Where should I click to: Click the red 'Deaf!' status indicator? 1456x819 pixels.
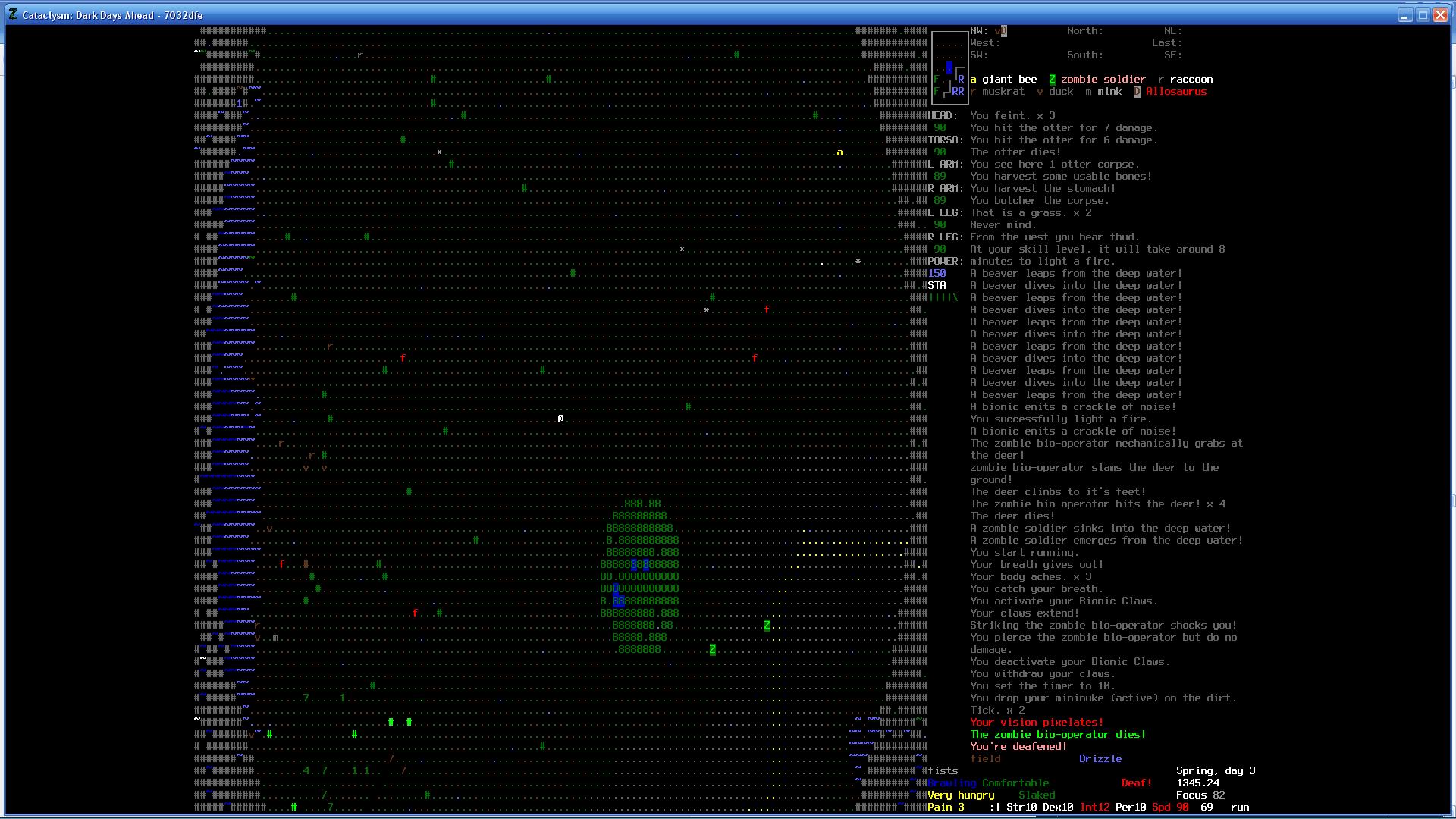tap(1136, 783)
